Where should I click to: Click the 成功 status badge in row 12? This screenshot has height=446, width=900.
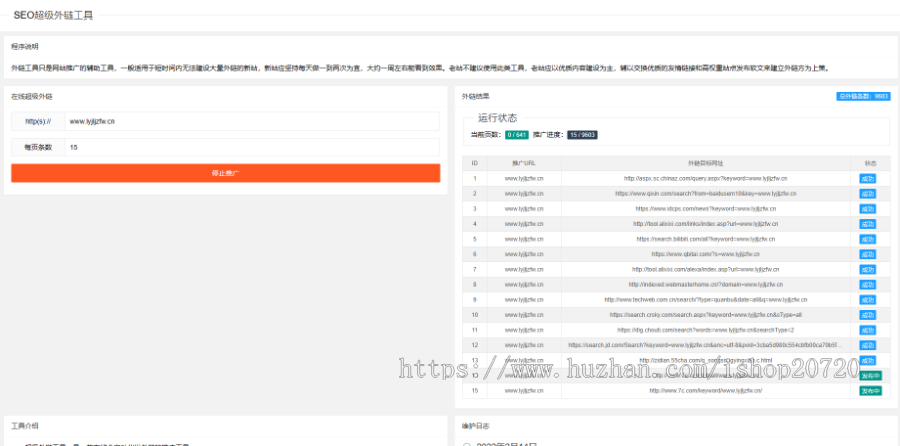coord(867,346)
